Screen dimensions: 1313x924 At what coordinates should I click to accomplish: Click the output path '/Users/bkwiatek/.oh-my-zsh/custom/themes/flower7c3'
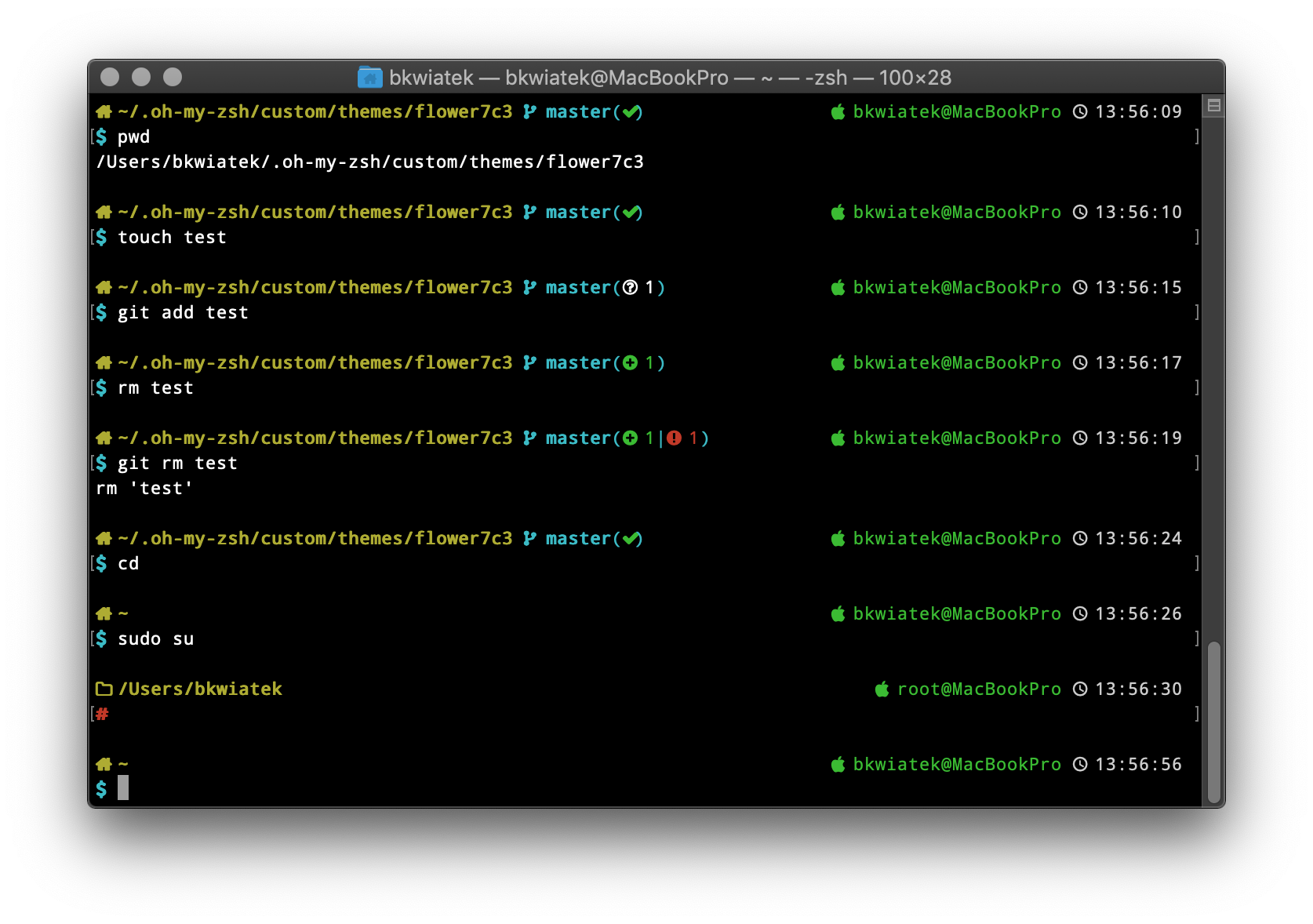(x=369, y=162)
